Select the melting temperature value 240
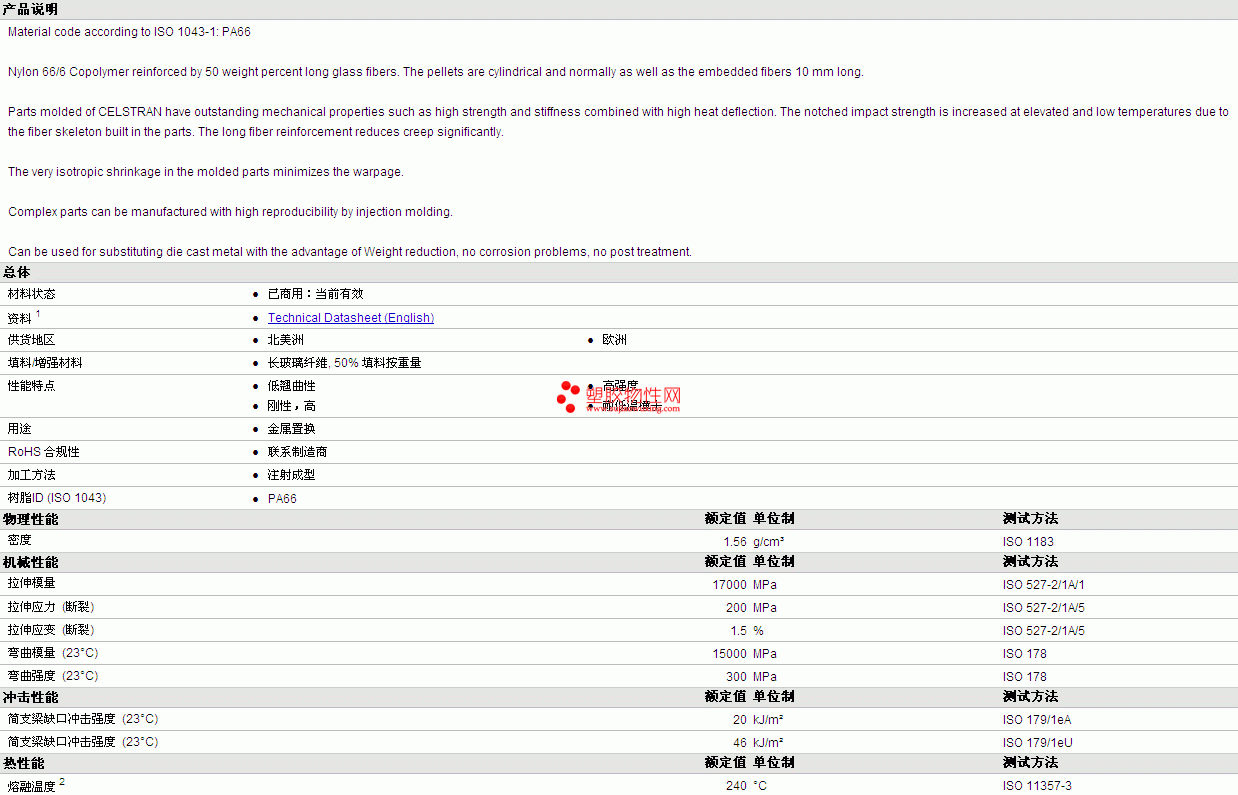 coord(737,786)
